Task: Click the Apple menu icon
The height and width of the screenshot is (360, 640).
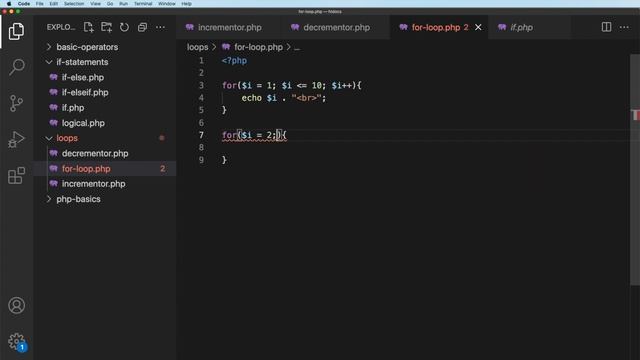Action: pos(9,4)
